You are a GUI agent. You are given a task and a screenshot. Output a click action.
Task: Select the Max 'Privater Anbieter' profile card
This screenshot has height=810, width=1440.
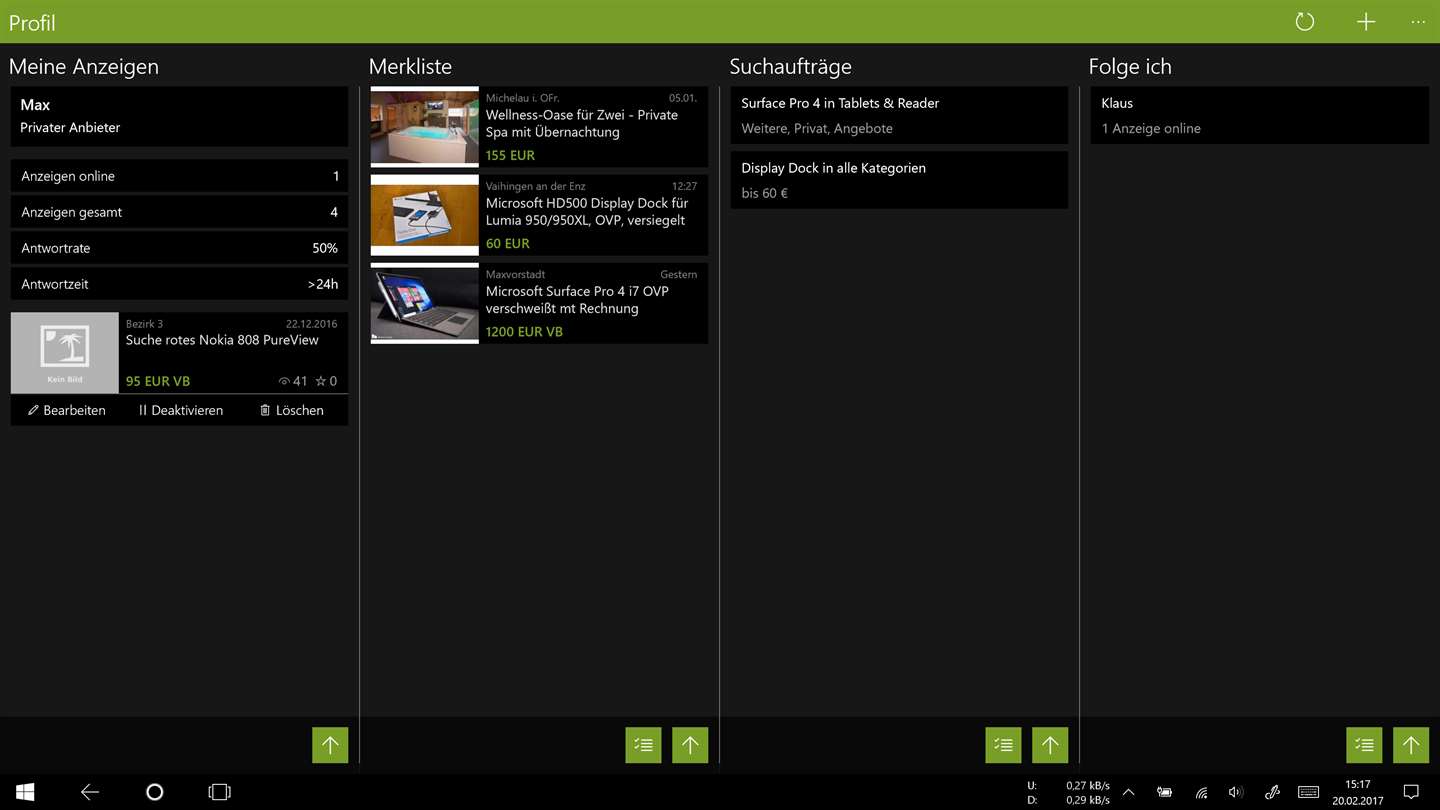coord(179,116)
